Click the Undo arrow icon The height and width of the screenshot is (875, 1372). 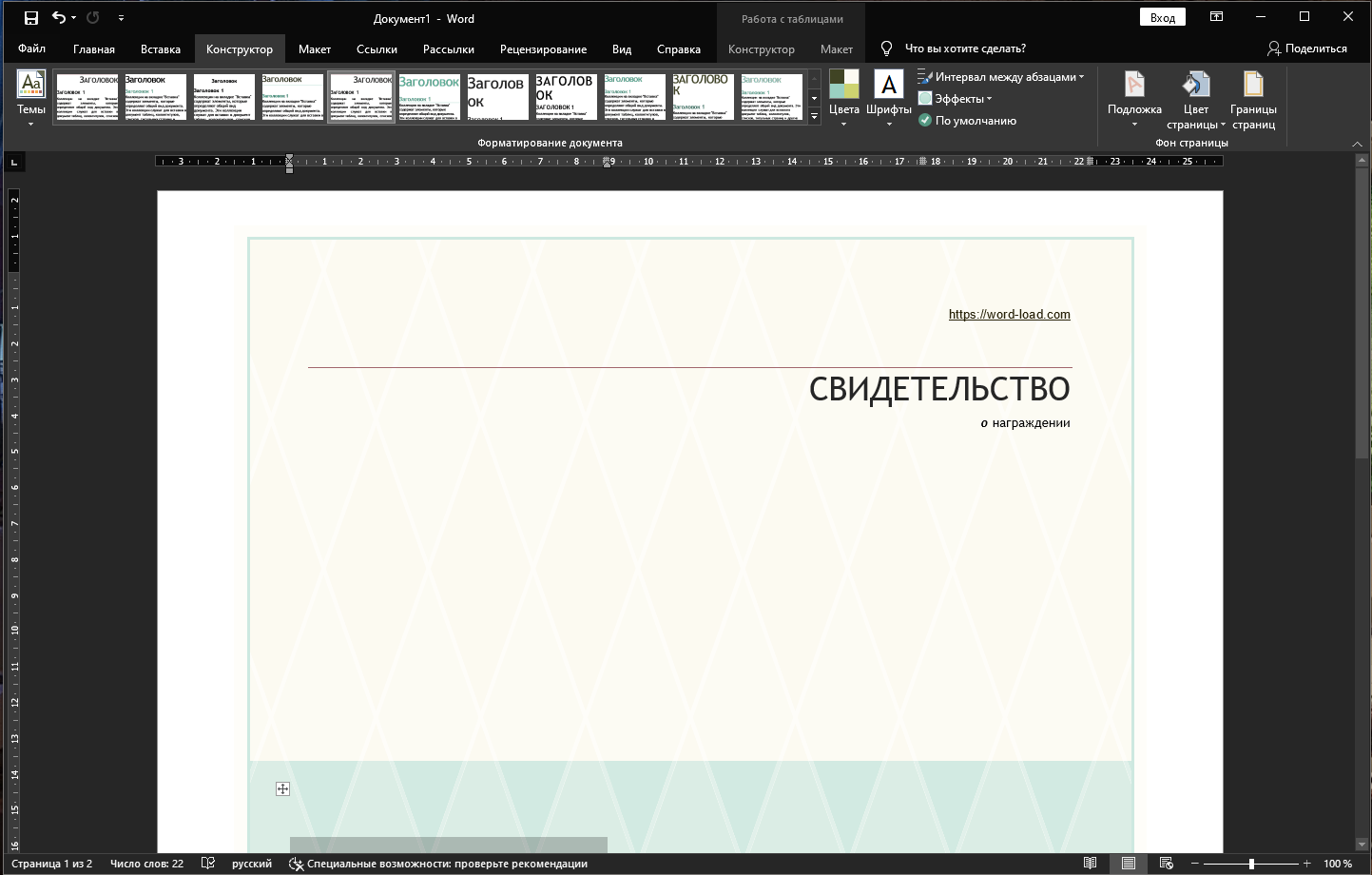pos(60,18)
